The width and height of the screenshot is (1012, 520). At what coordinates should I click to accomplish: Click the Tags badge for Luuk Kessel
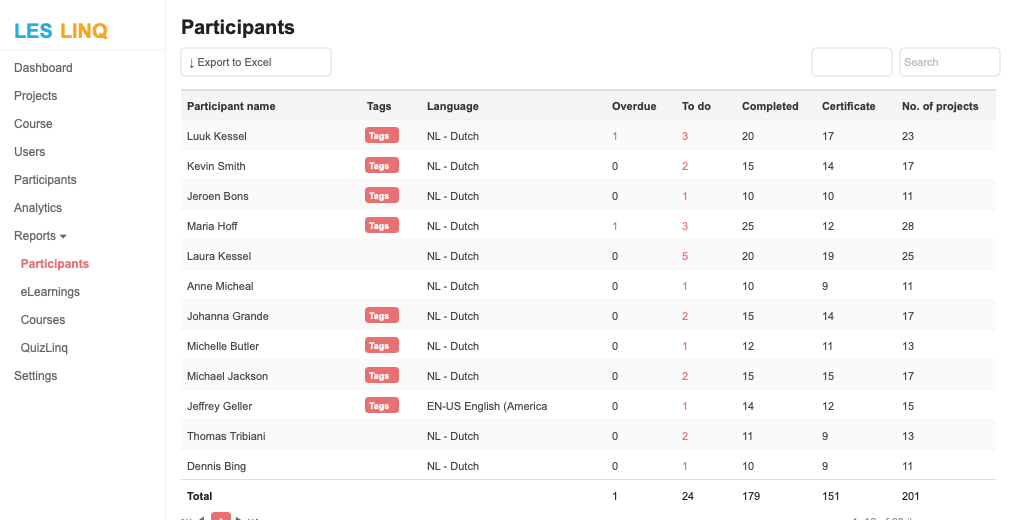tap(381, 135)
